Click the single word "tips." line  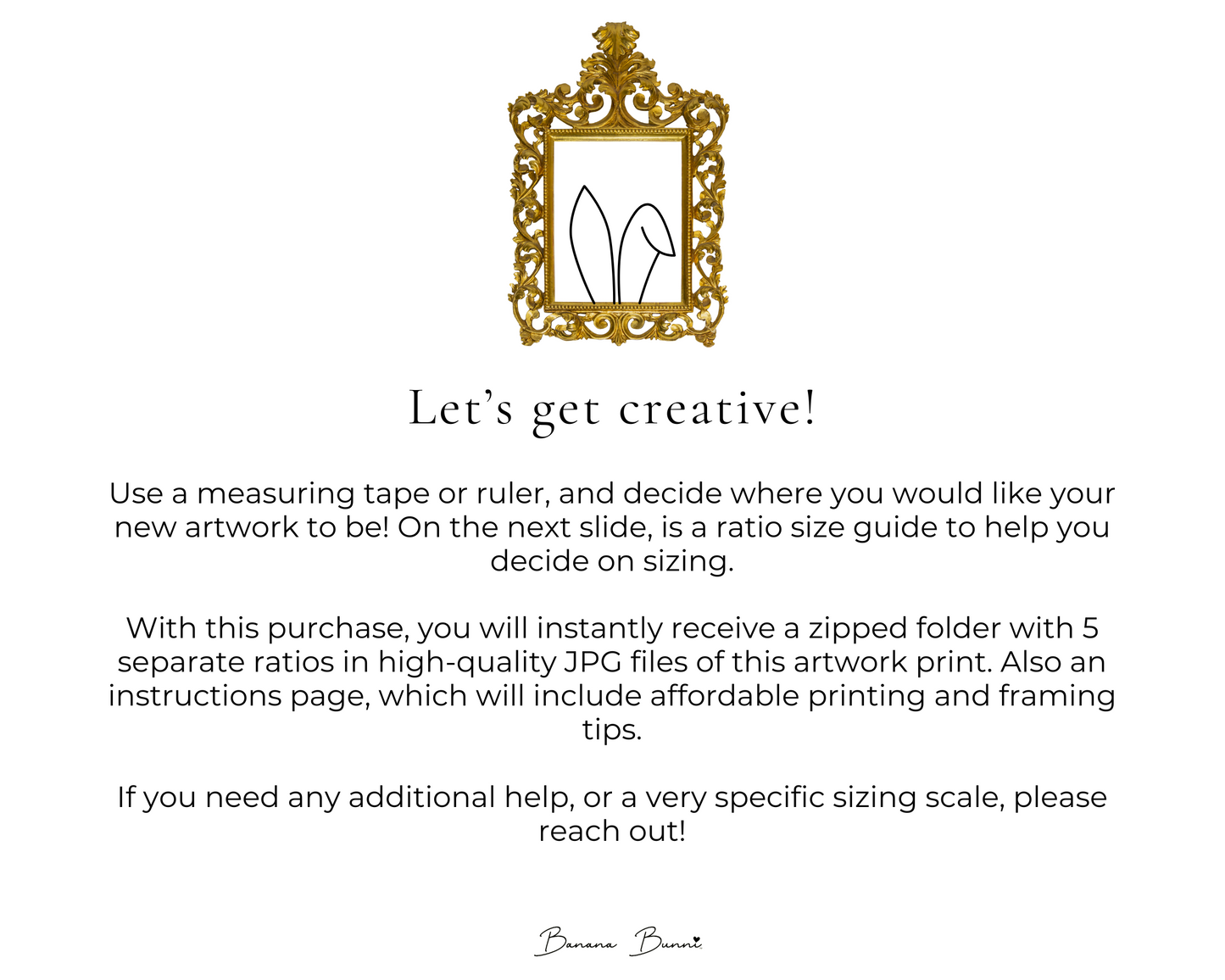(x=612, y=730)
